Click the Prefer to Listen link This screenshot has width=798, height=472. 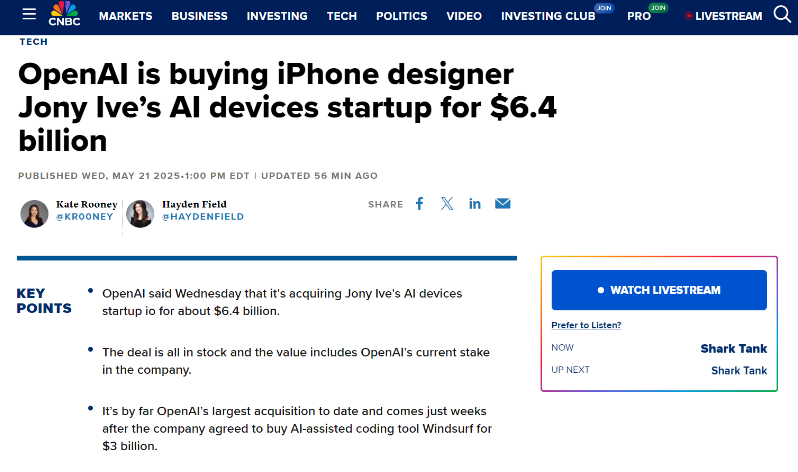click(586, 325)
